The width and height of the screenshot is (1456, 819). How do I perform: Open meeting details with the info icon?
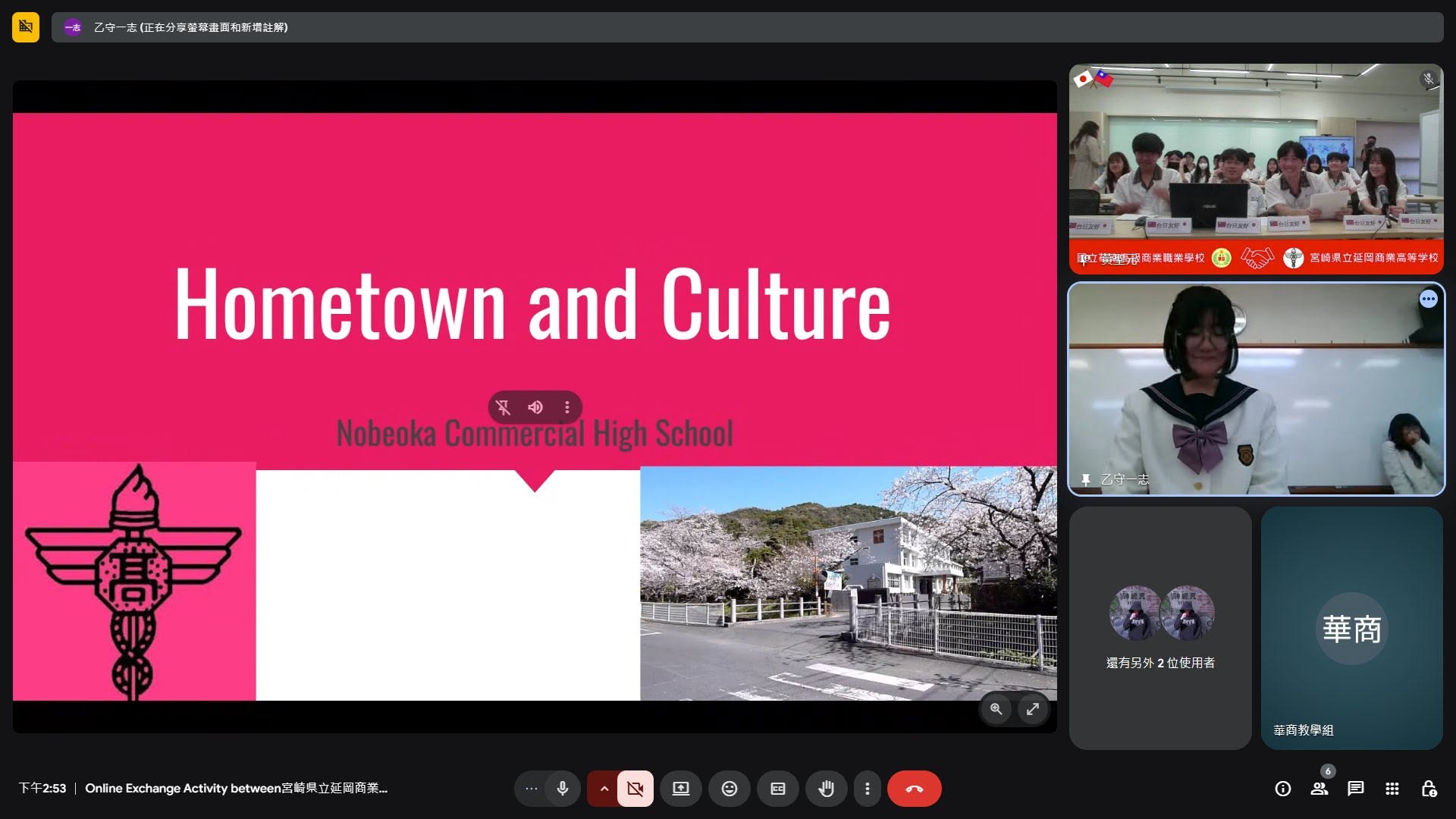(x=1283, y=789)
